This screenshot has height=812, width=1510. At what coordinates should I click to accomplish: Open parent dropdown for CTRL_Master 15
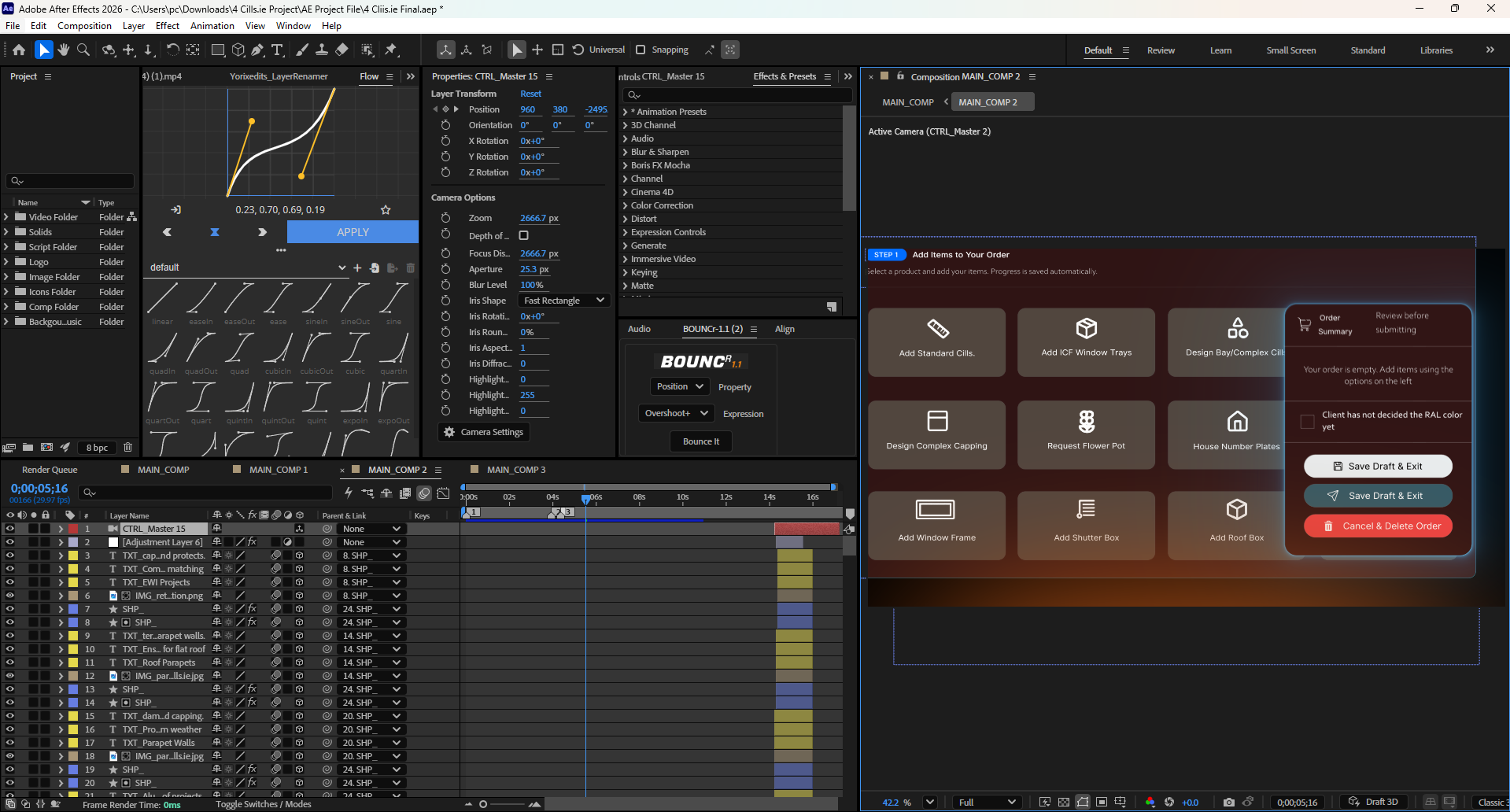pyautogui.click(x=371, y=529)
